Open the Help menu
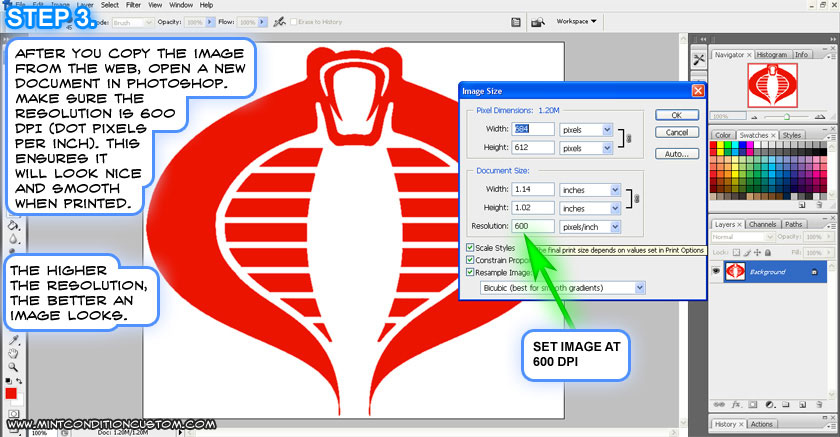The width and height of the screenshot is (840, 437). coord(206,5)
